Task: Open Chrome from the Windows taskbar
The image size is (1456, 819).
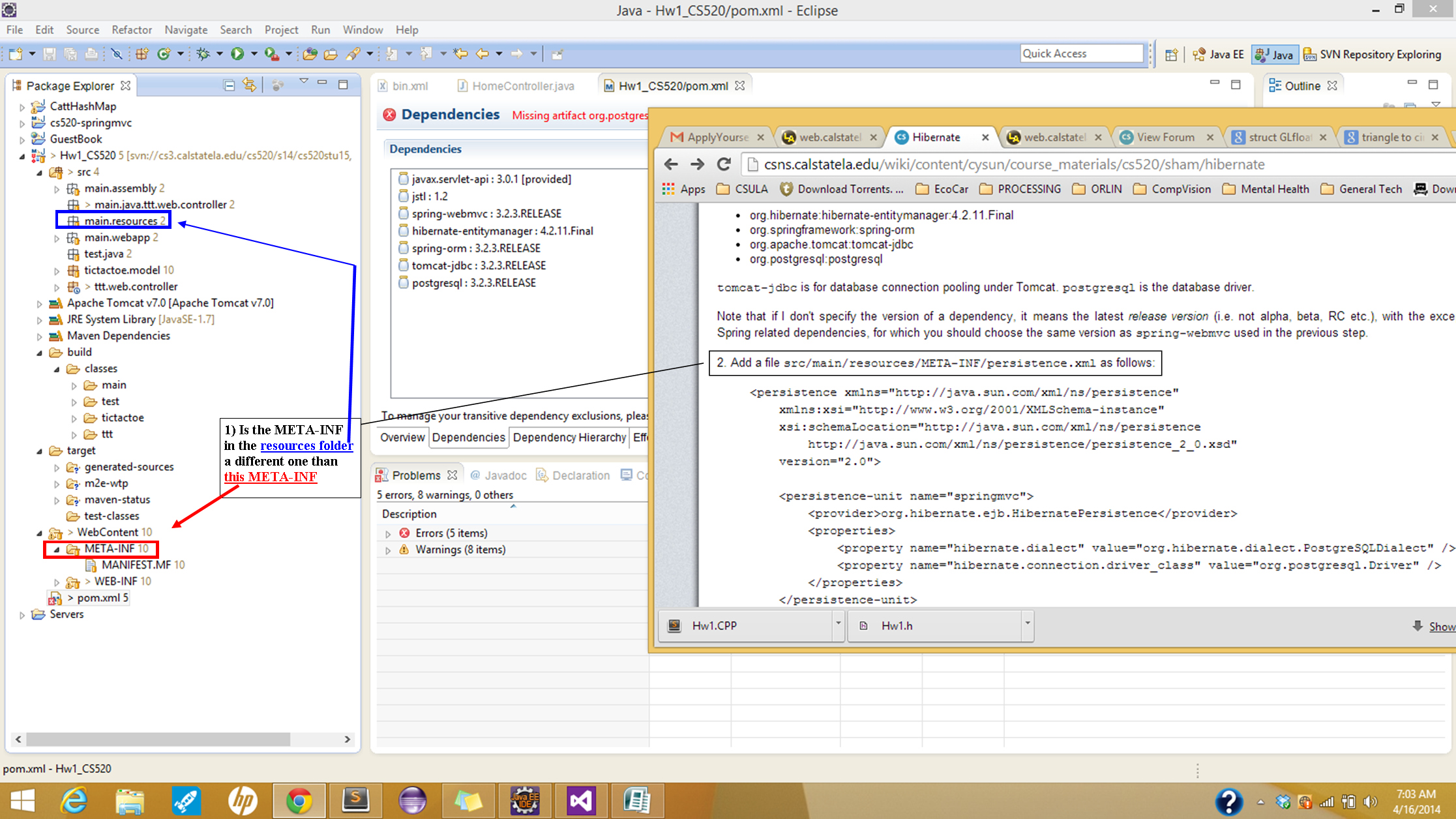Action: pos(299,801)
